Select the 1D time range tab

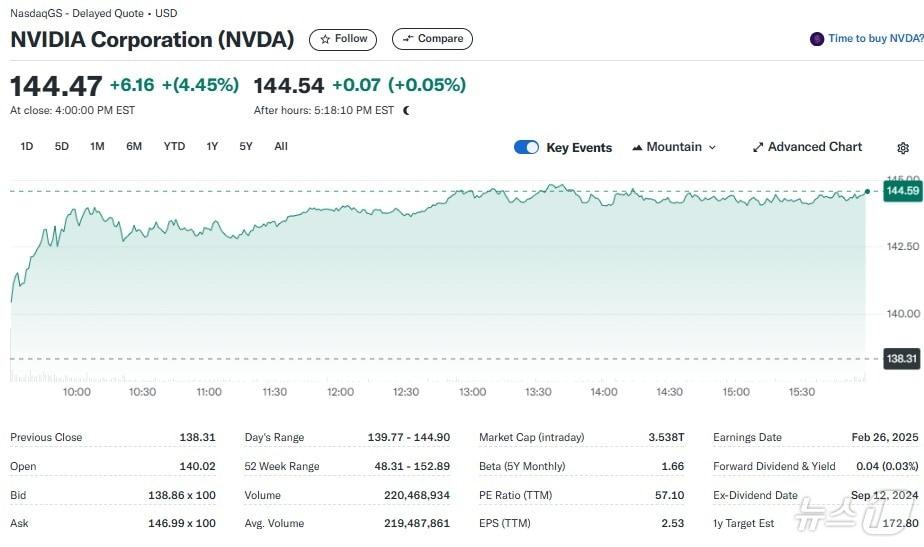click(27, 146)
